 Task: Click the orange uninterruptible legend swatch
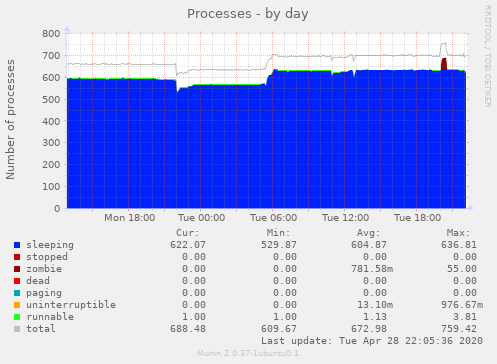(x=17, y=305)
